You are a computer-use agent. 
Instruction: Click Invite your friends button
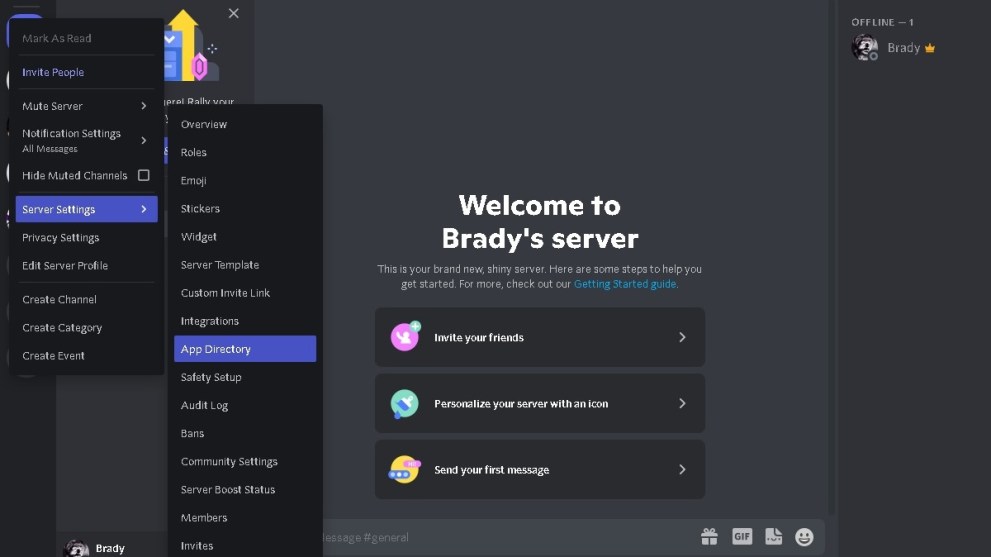pos(540,337)
